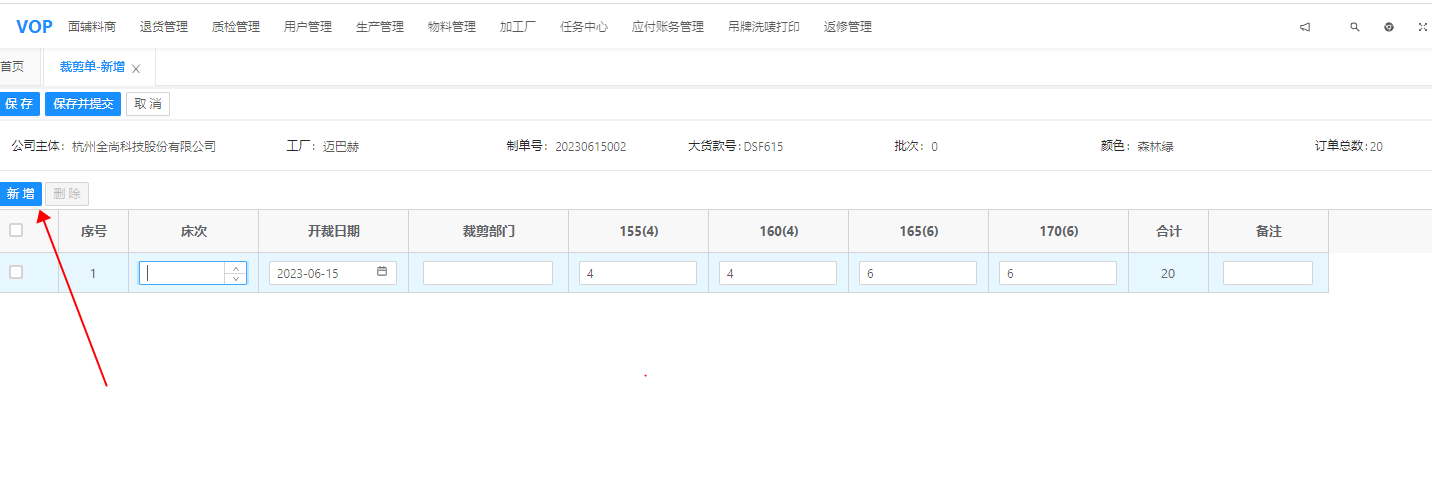1432x491 pixels.
Task: Click the 裁剪部门 input field
Action: [x=488, y=273]
